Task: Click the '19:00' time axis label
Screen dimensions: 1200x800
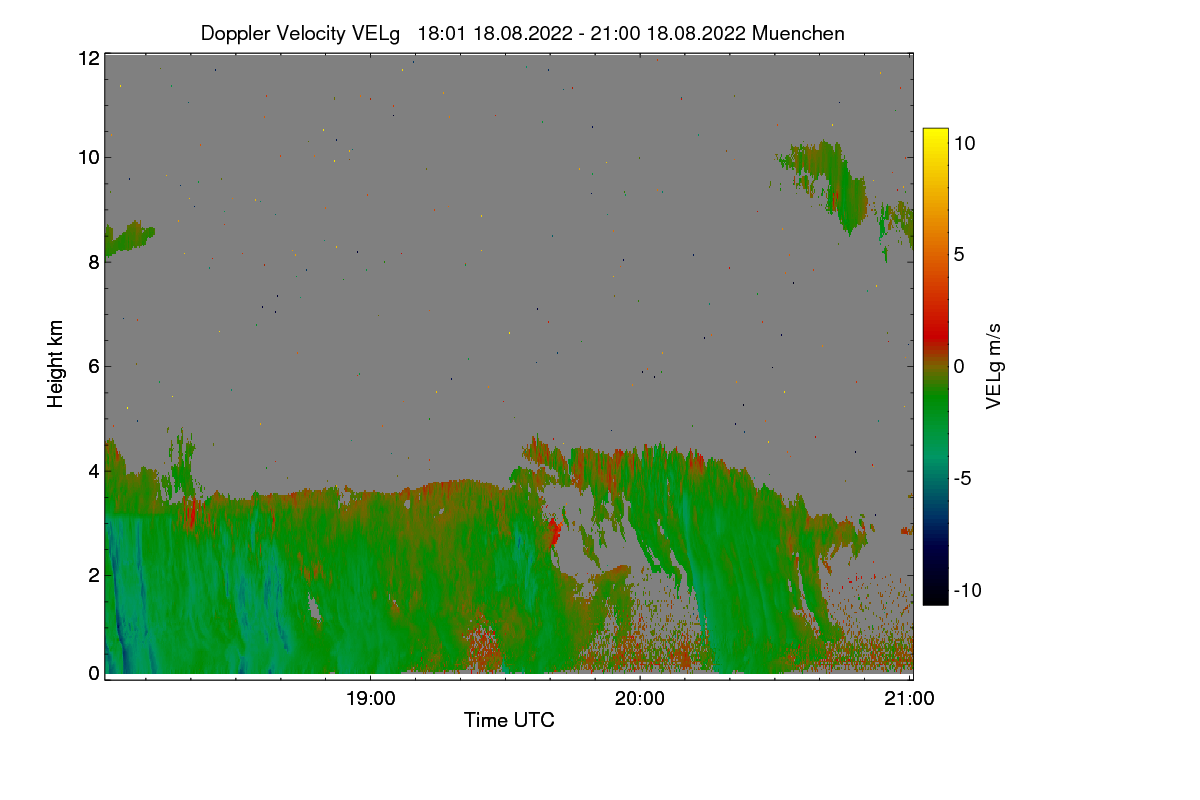Action: click(x=370, y=699)
